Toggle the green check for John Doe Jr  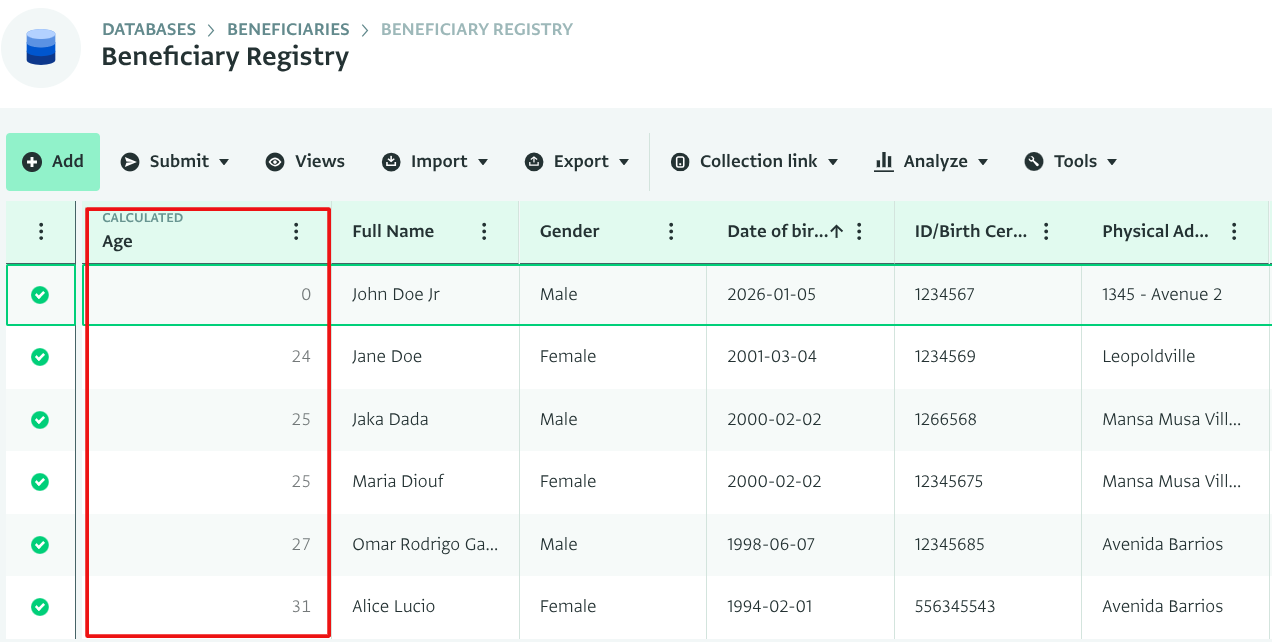click(40, 295)
